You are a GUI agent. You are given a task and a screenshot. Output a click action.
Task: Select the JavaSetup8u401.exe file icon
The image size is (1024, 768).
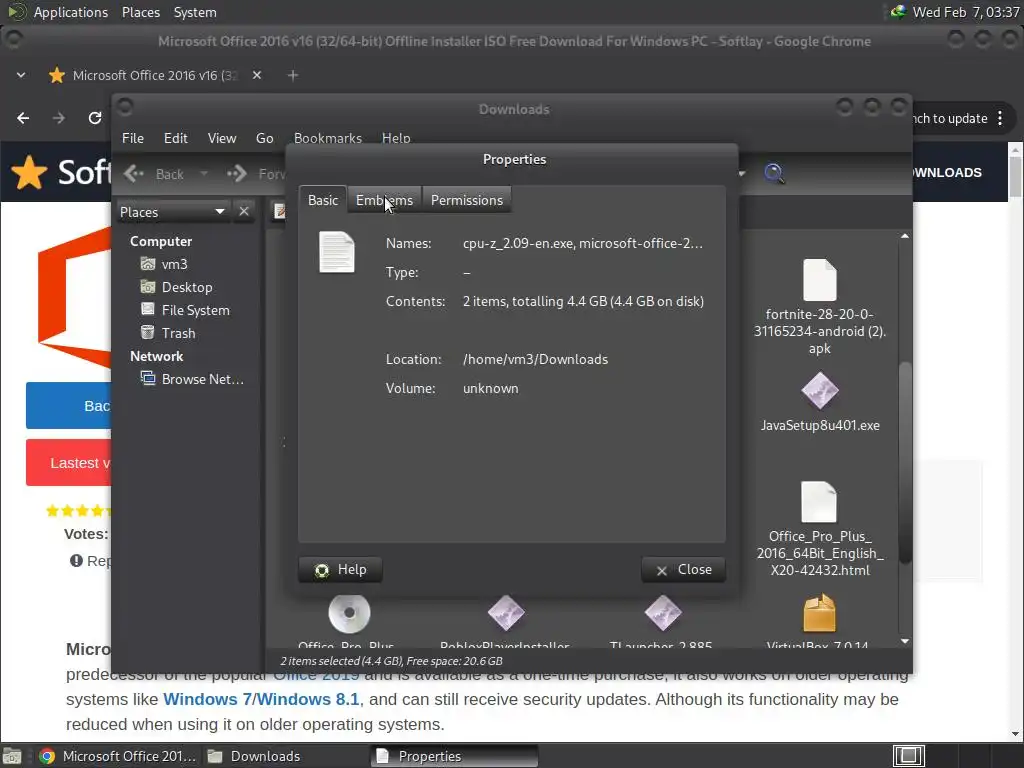pos(820,391)
